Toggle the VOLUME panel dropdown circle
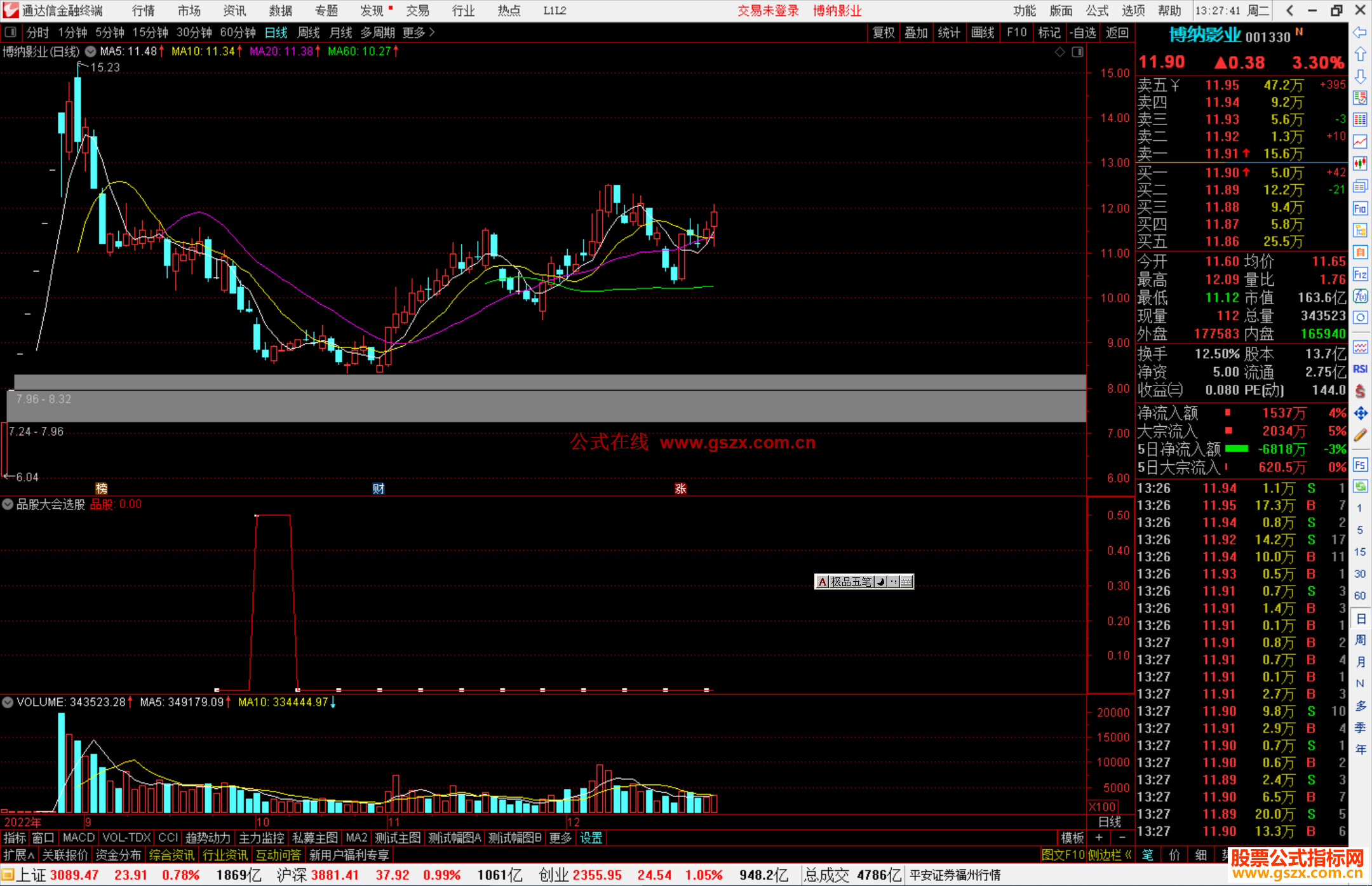 click(8, 702)
